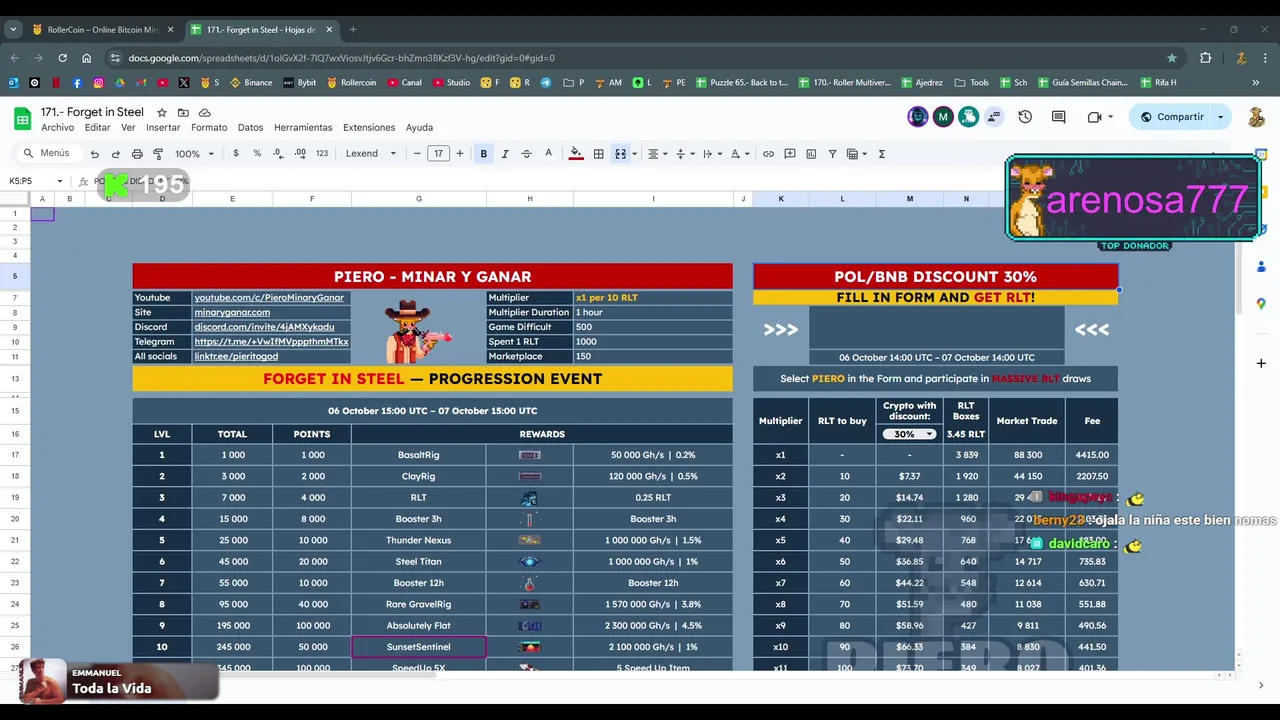The height and width of the screenshot is (720, 1280).
Task: Open the Extensiones menu
Action: coord(369,128)
